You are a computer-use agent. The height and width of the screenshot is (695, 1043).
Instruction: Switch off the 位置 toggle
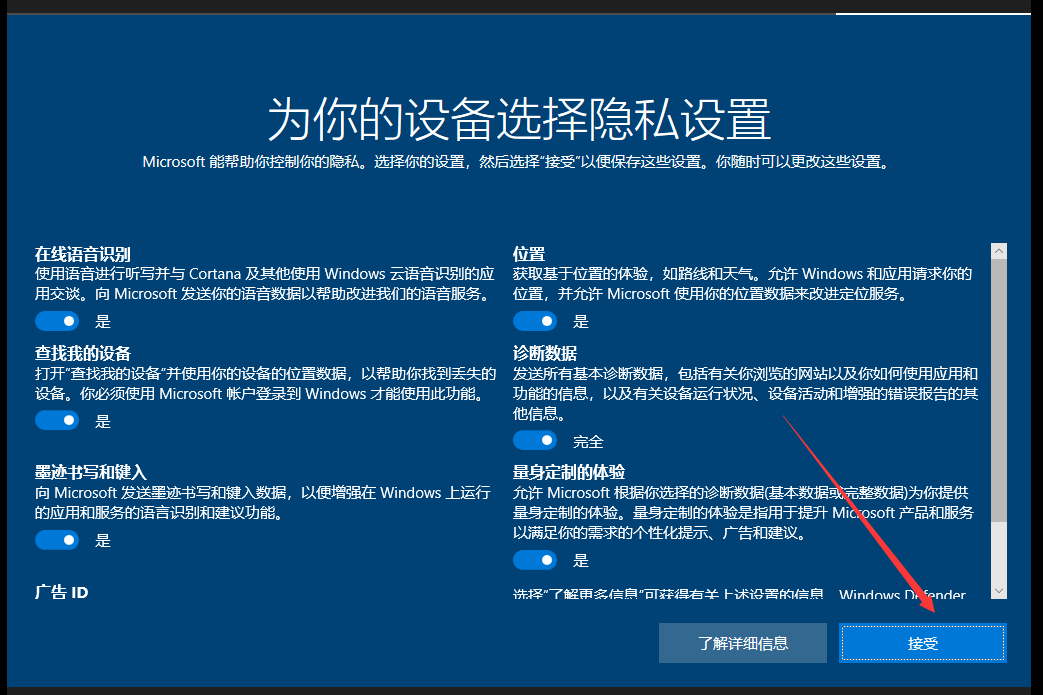click(535, 321)
